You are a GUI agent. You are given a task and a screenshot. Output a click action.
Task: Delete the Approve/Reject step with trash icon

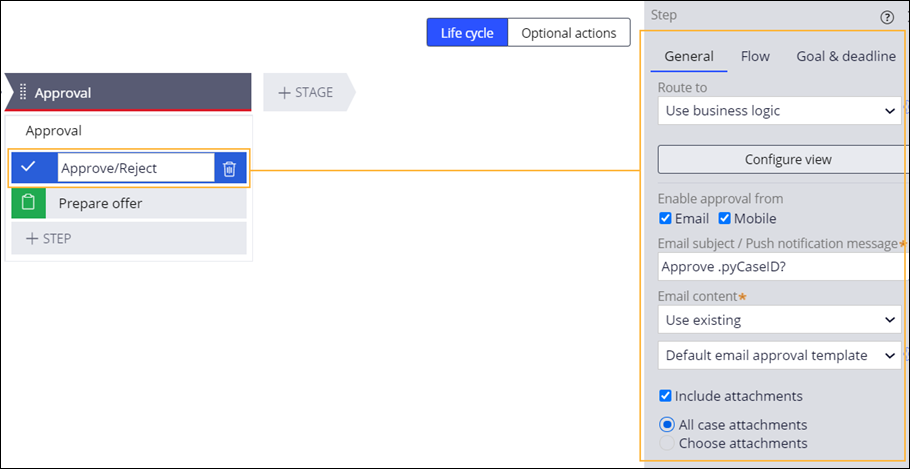(x=230, y=169)
